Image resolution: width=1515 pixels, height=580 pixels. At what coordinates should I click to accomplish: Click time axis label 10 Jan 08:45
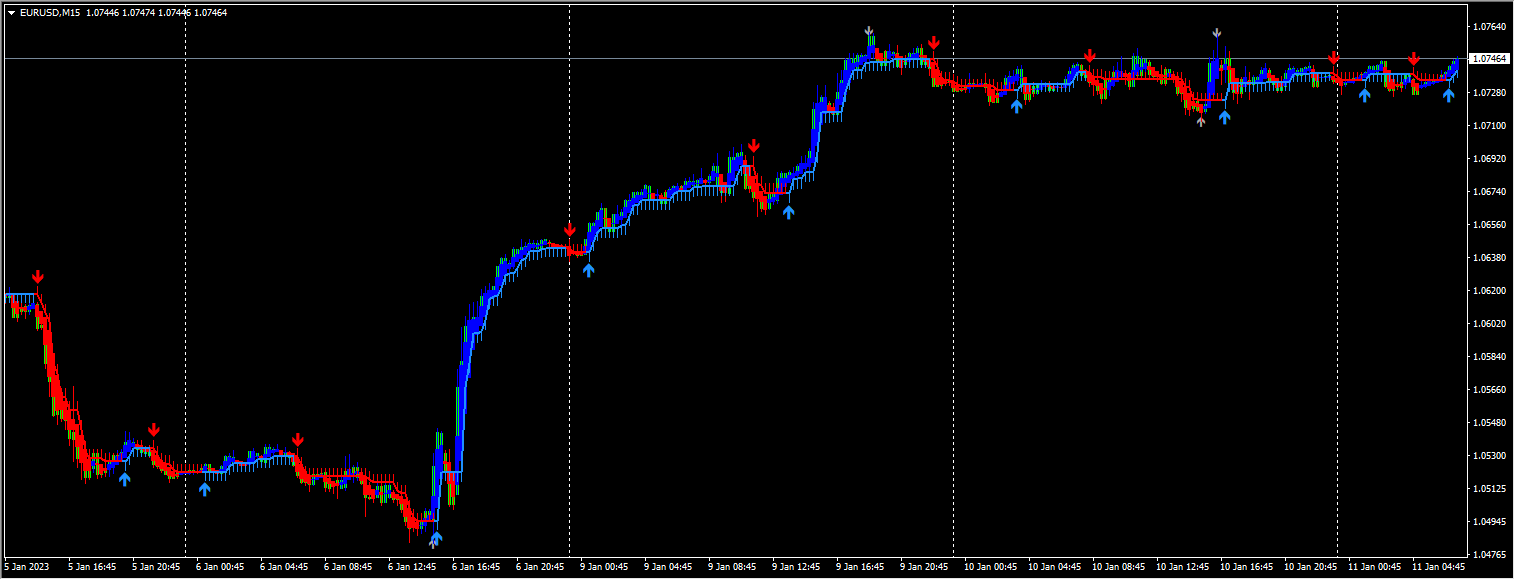pyautogui.click(x=1118, y=567)
